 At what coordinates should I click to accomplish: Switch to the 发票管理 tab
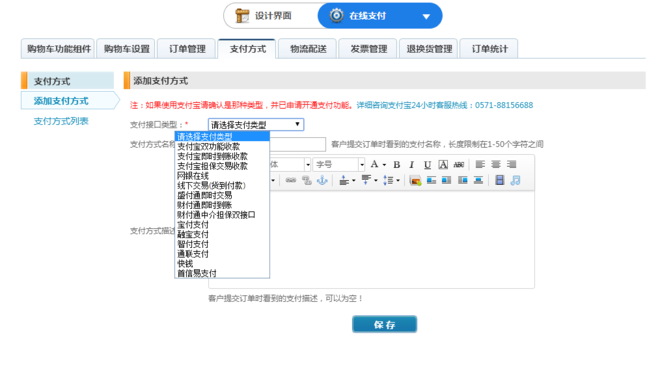[x=369, y=49]
